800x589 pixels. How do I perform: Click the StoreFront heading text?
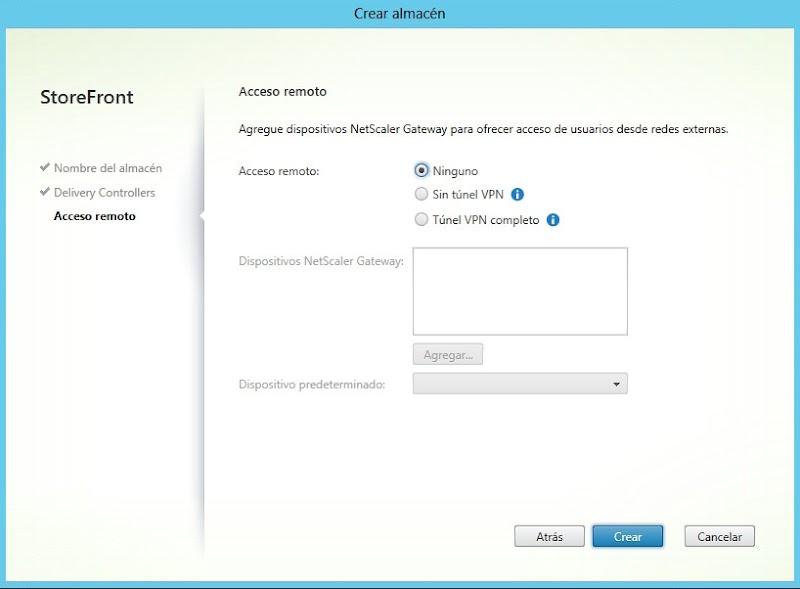pyautogui.click(x=87, y=97)
